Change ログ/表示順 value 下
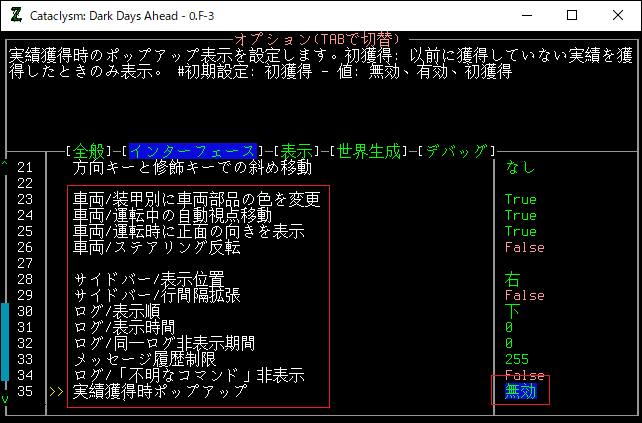 click(512, 311)
